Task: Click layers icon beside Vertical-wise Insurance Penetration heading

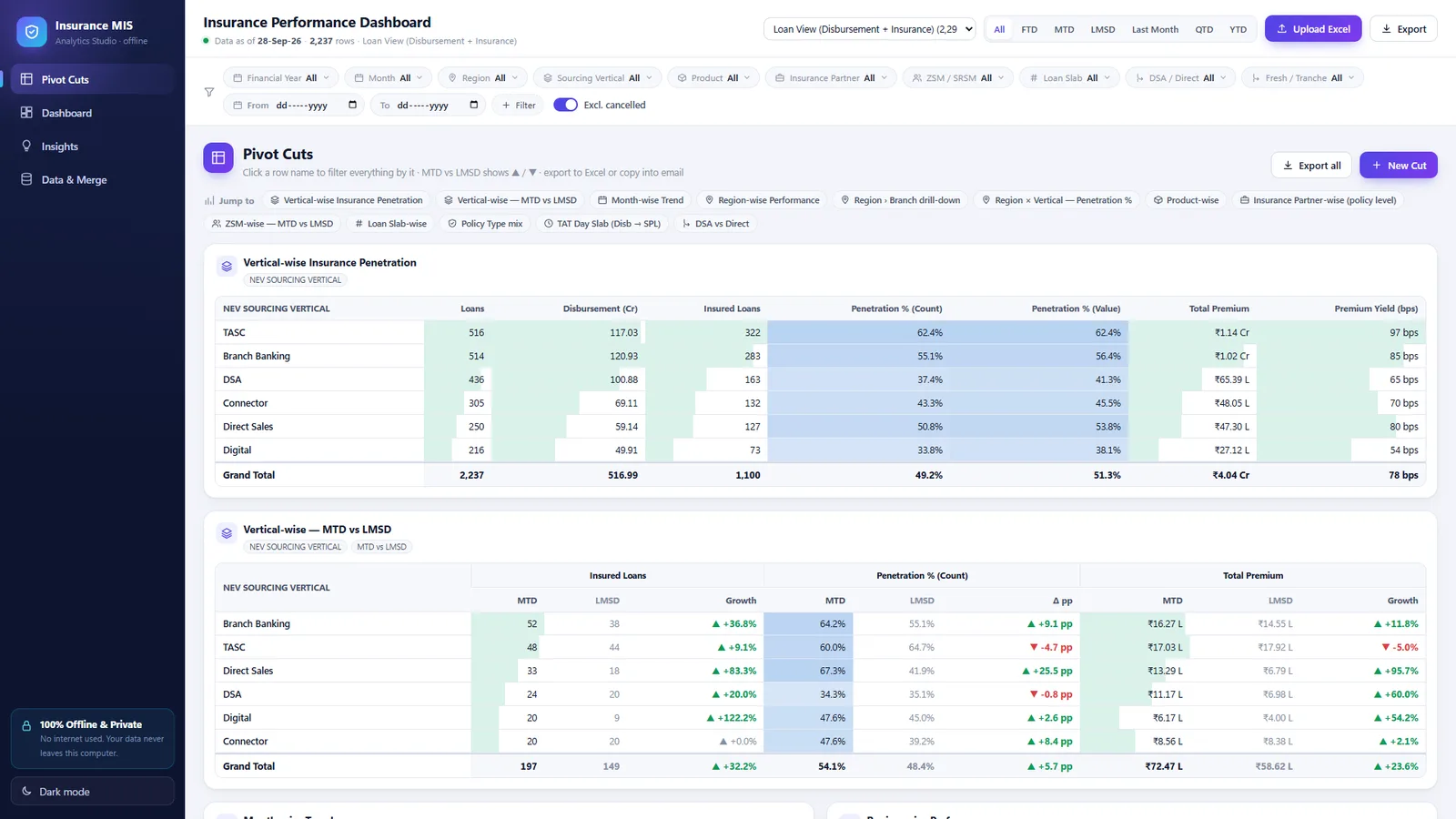Action: (227, 267)
